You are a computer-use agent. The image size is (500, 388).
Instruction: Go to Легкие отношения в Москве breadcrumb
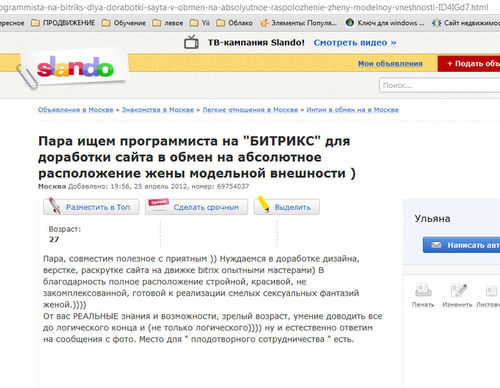point(250,110)
